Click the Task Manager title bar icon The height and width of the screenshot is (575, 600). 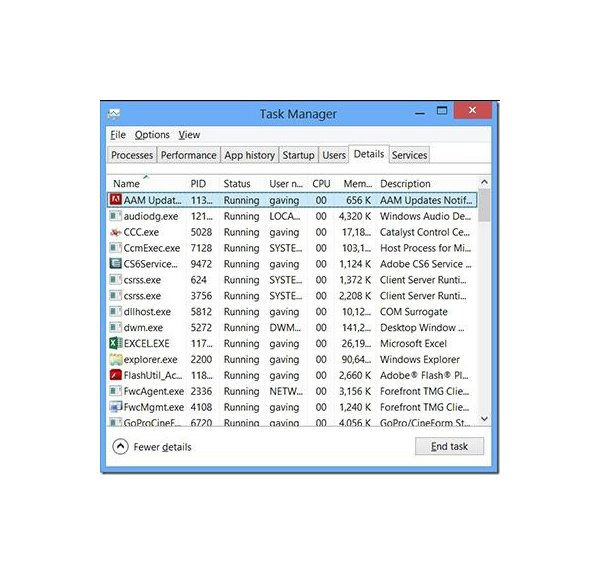click(x=114, y=113)
